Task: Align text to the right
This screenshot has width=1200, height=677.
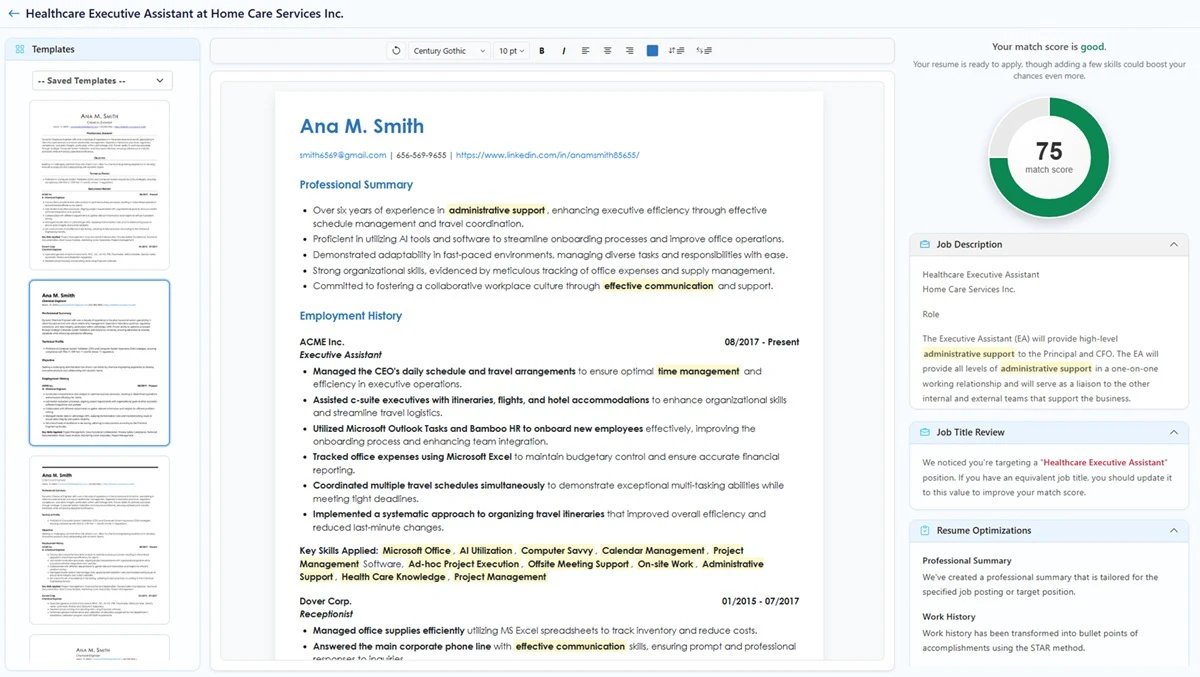Action: pyautogui.click(x=629, y=50)
